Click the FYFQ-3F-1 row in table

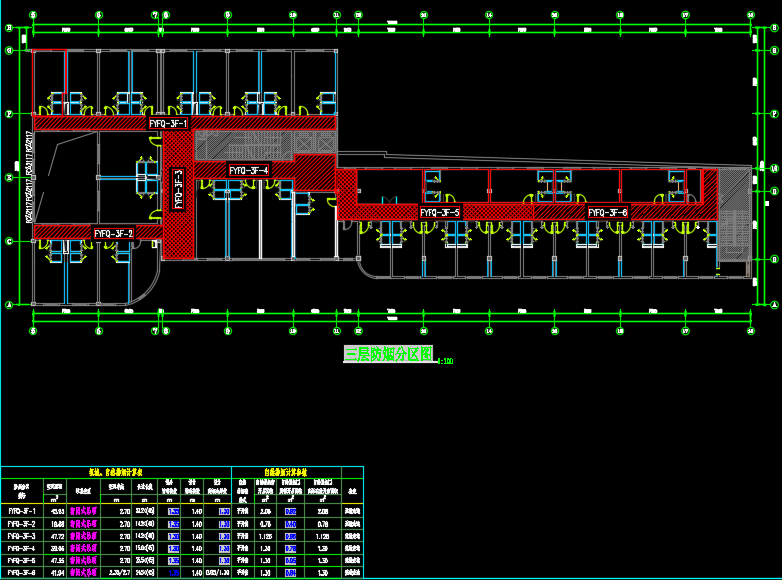22,510
